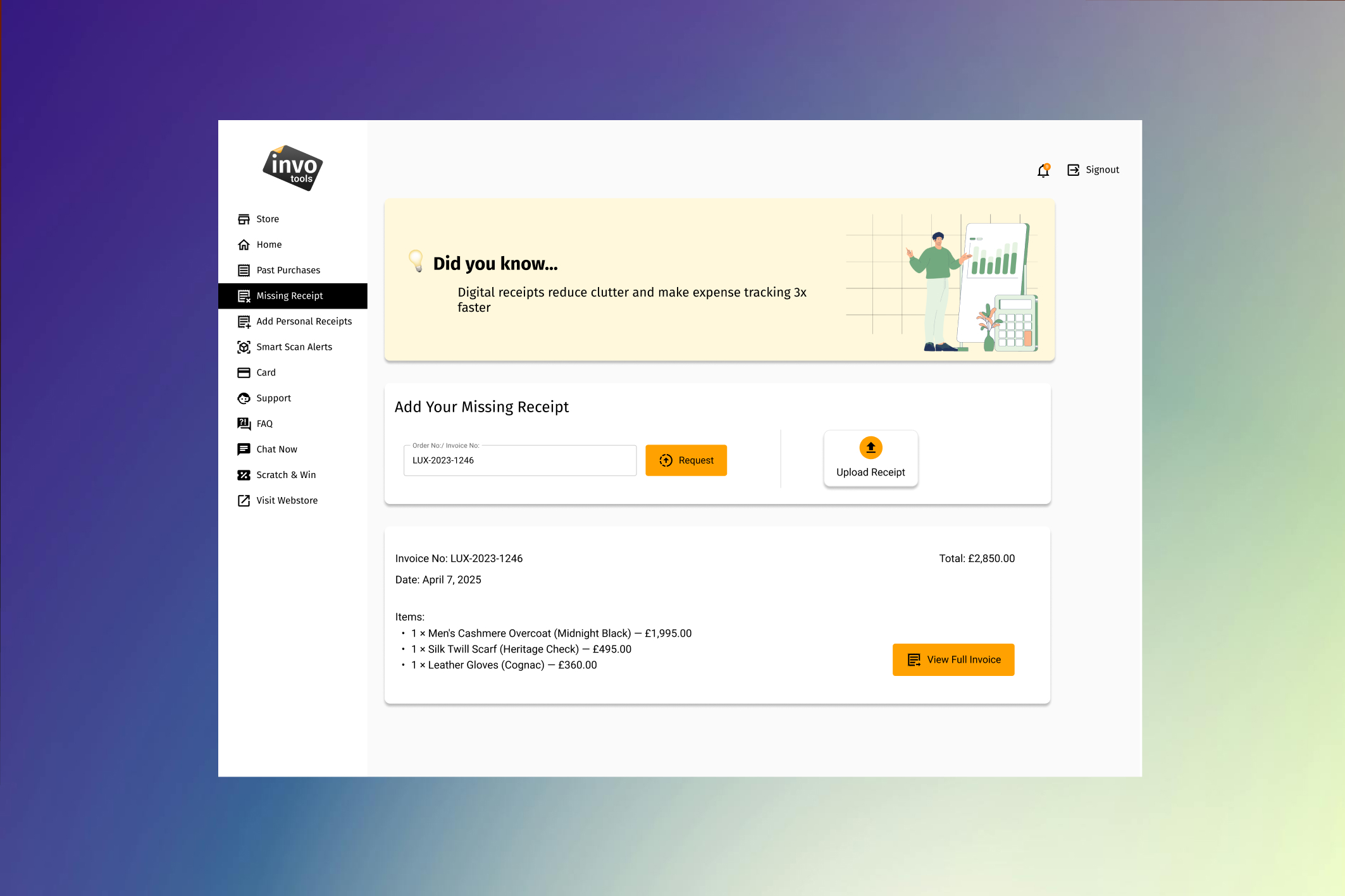Click the Support headset icon

point(244,398)
